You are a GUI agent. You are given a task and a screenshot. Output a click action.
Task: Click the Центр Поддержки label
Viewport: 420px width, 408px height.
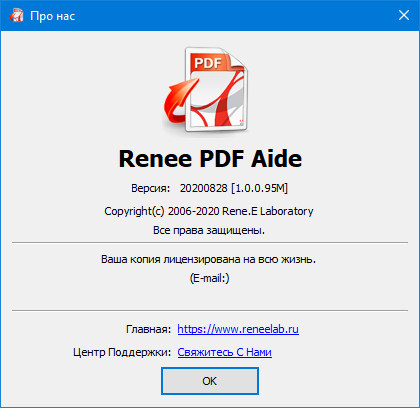pyautogui.click(x=122, y=352)
